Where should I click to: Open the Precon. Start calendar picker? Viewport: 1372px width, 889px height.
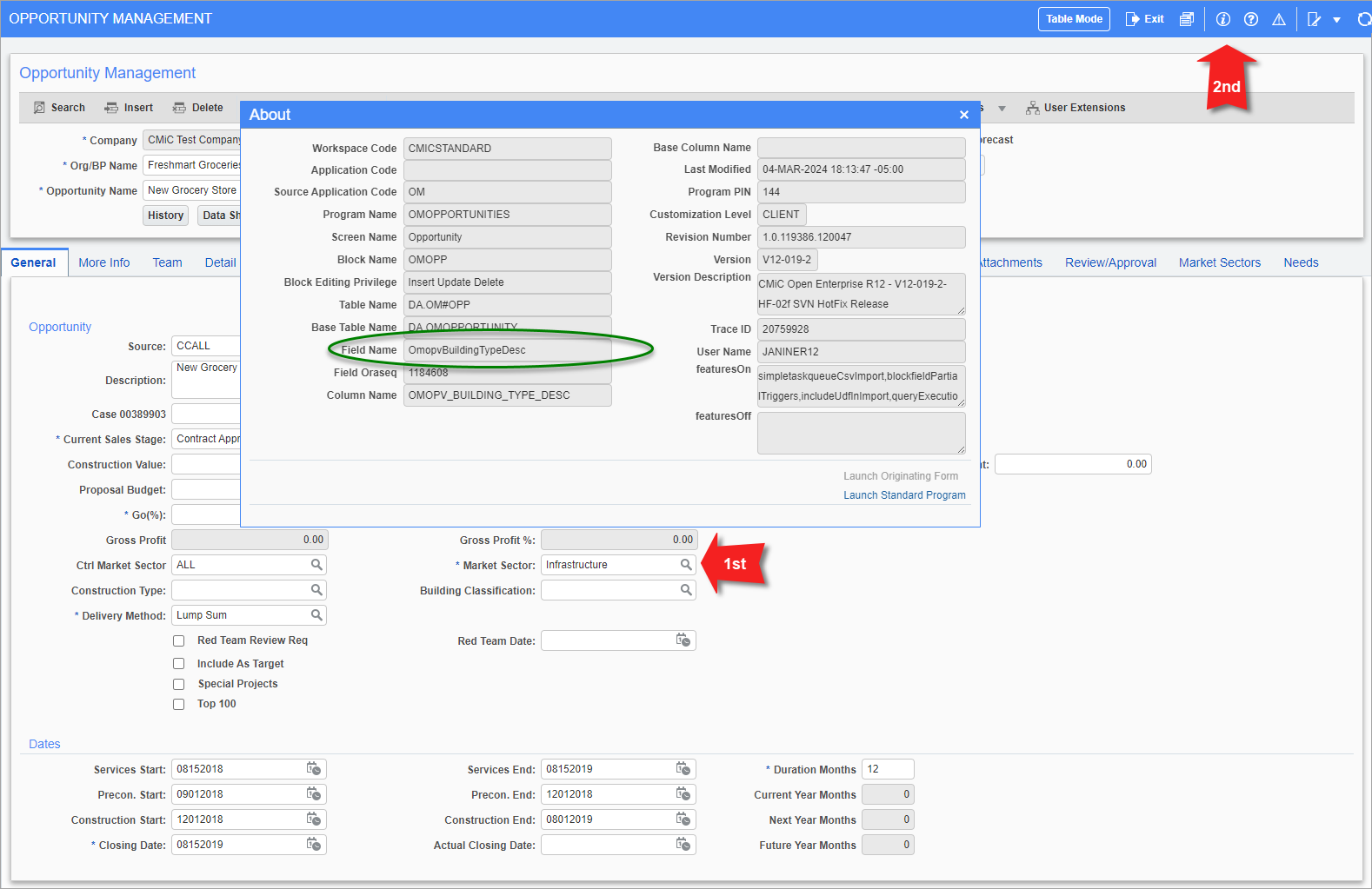pyautogui.click(x=314, y=794)
